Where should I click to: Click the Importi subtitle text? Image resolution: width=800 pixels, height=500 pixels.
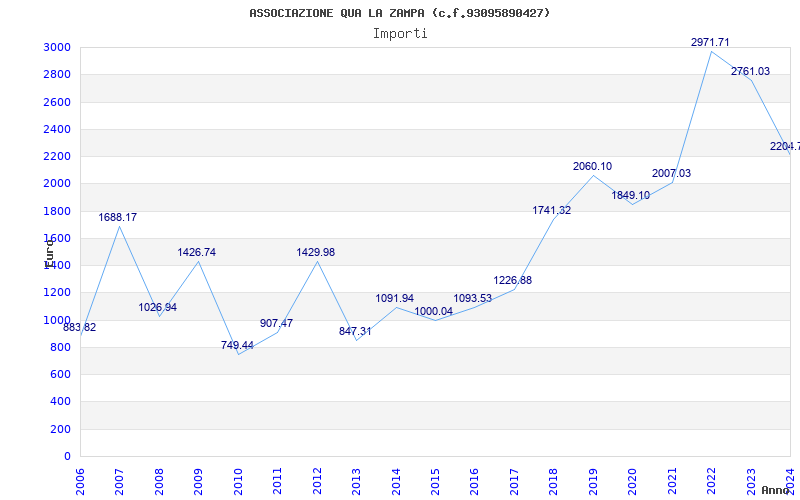tap(400, 34)
